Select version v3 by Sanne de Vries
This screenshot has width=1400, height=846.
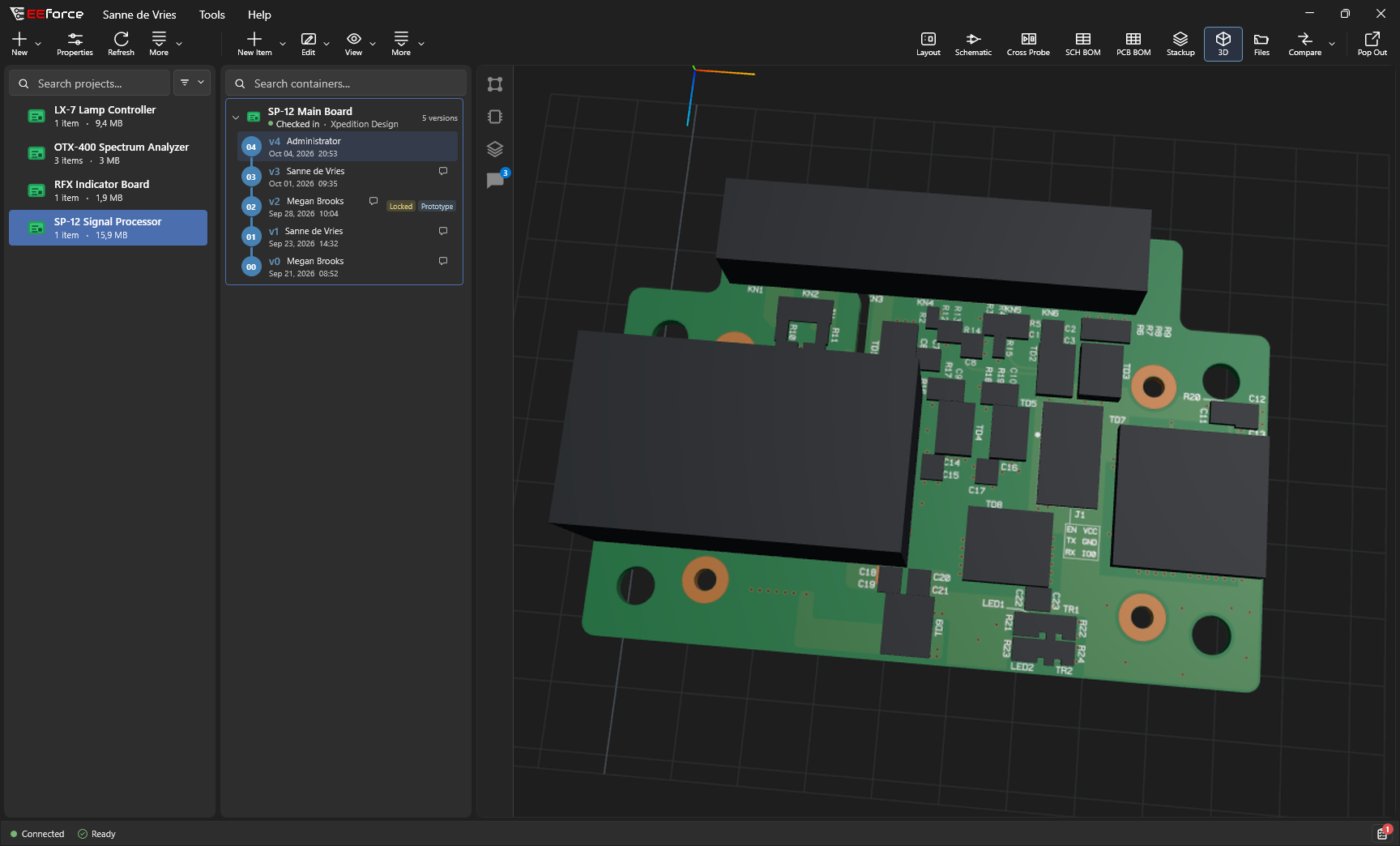point(348,177)
